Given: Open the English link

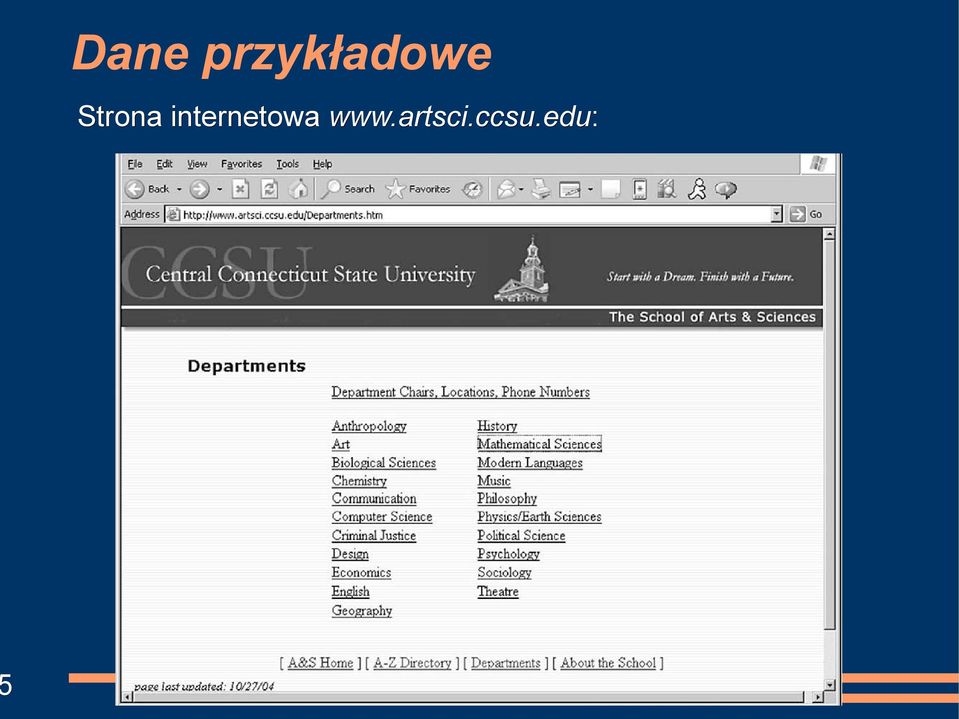Looking at the screenshot, I should (350, 592).
